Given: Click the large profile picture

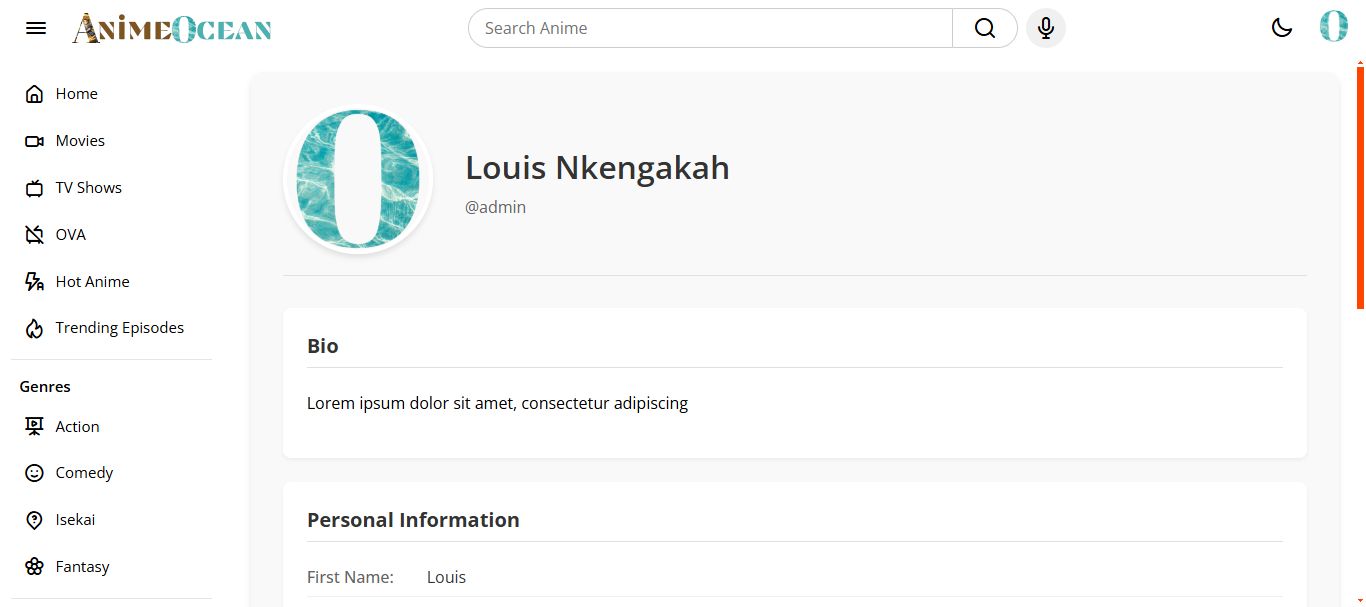Looking at the screenshot, I should point(358,180).
